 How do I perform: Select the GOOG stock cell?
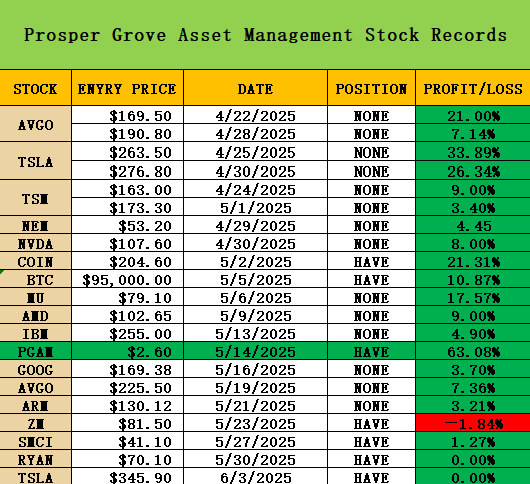point(35,369)
